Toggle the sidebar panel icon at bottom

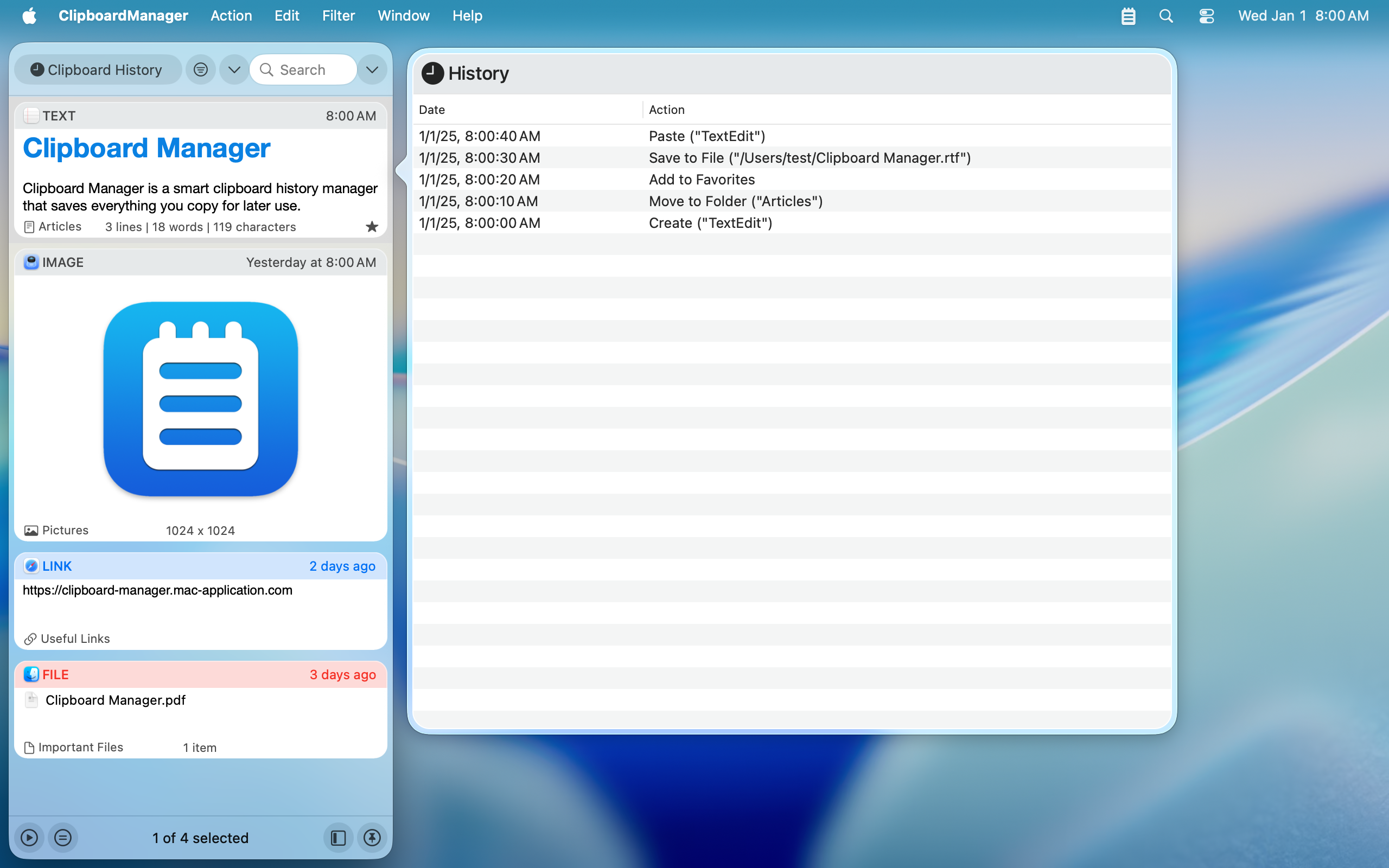(338, 838)
